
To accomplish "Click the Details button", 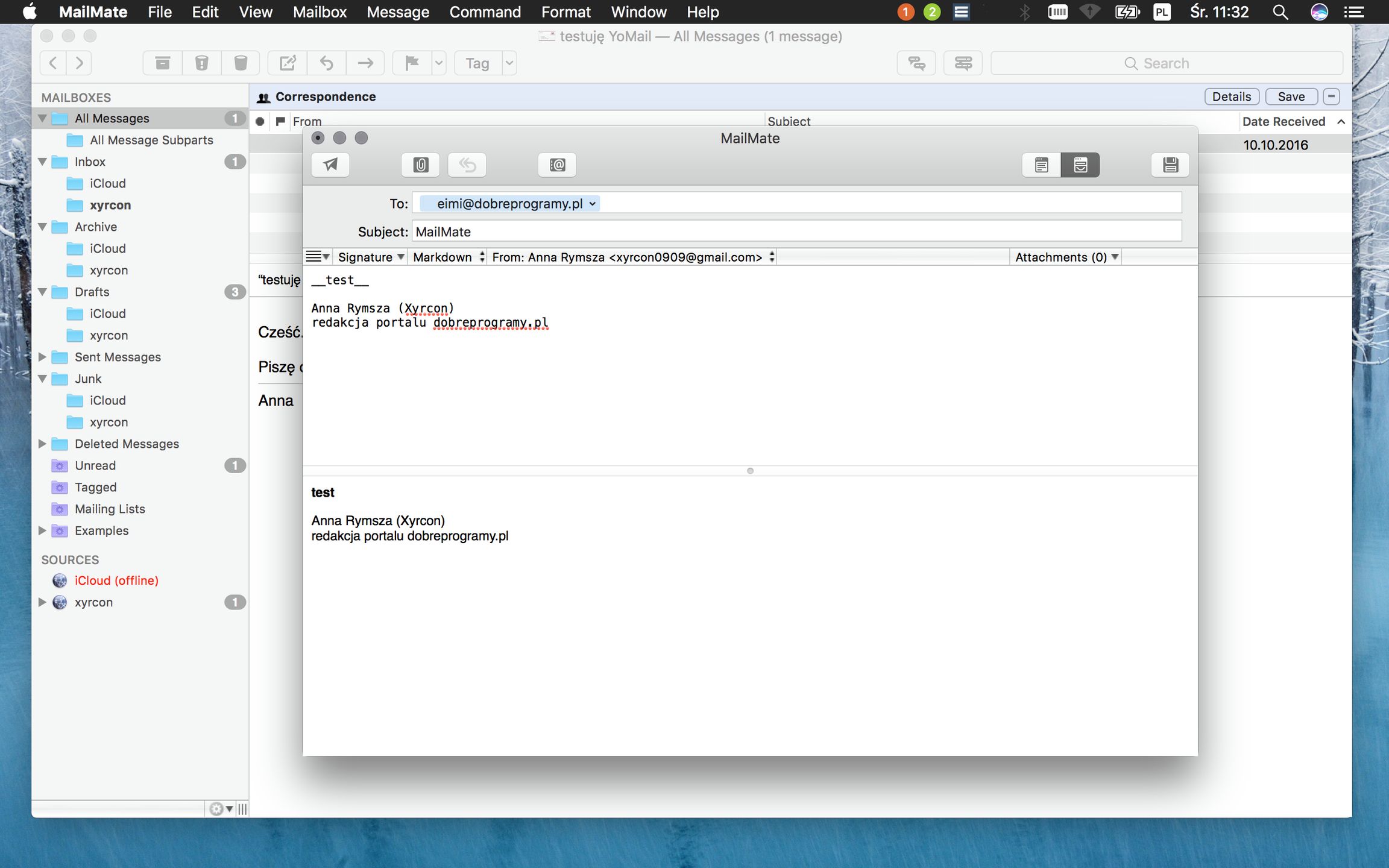I will pyautogui.click(x=1231, y=96).
